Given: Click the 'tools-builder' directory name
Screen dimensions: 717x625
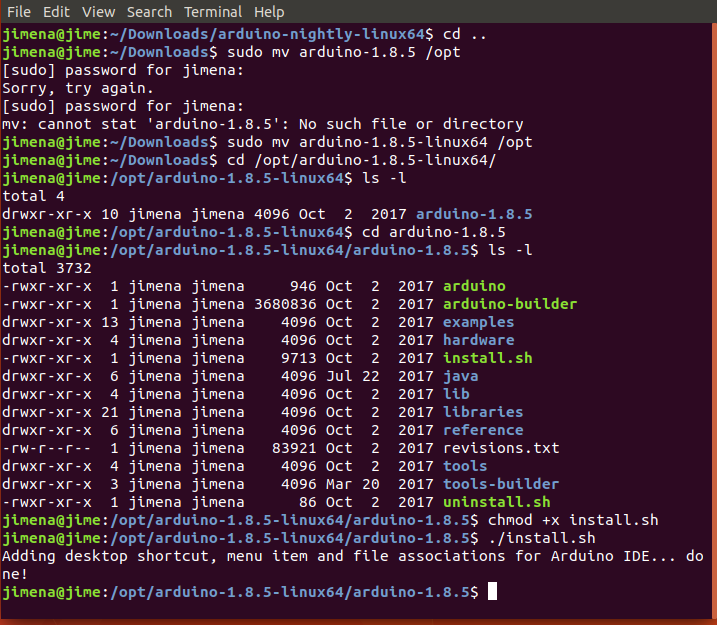Looking at the screenshot, I should point(501,484).
